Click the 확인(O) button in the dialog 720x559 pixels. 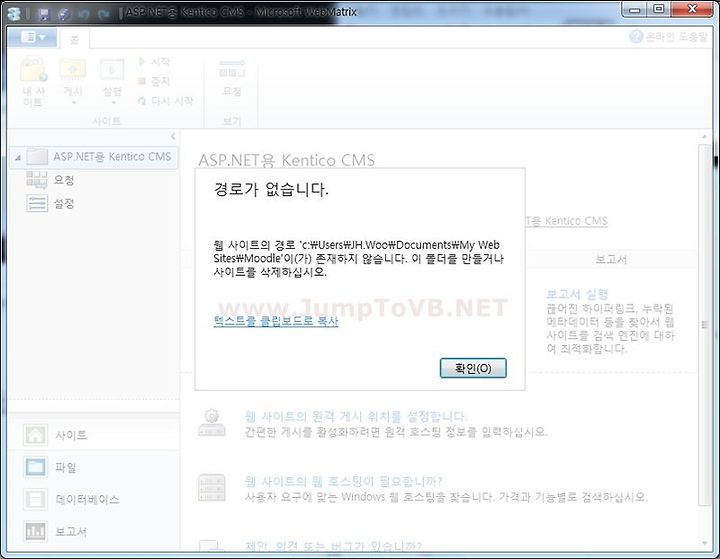pos(473,368)
